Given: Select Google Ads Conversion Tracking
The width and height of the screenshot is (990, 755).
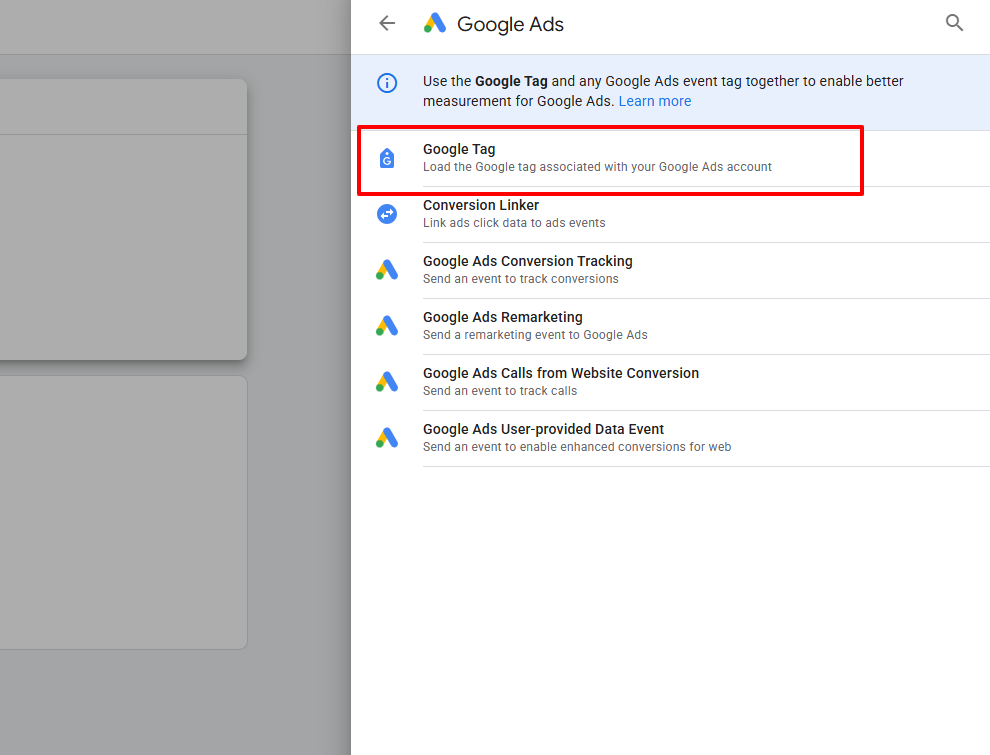Looking at the screenshot, I should (671, 271).
